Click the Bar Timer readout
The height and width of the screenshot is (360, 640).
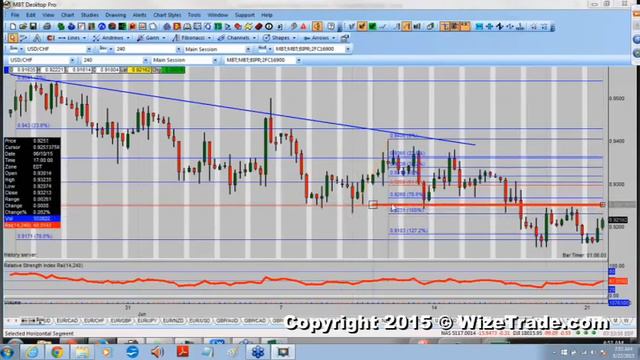(x=584, y=255)
